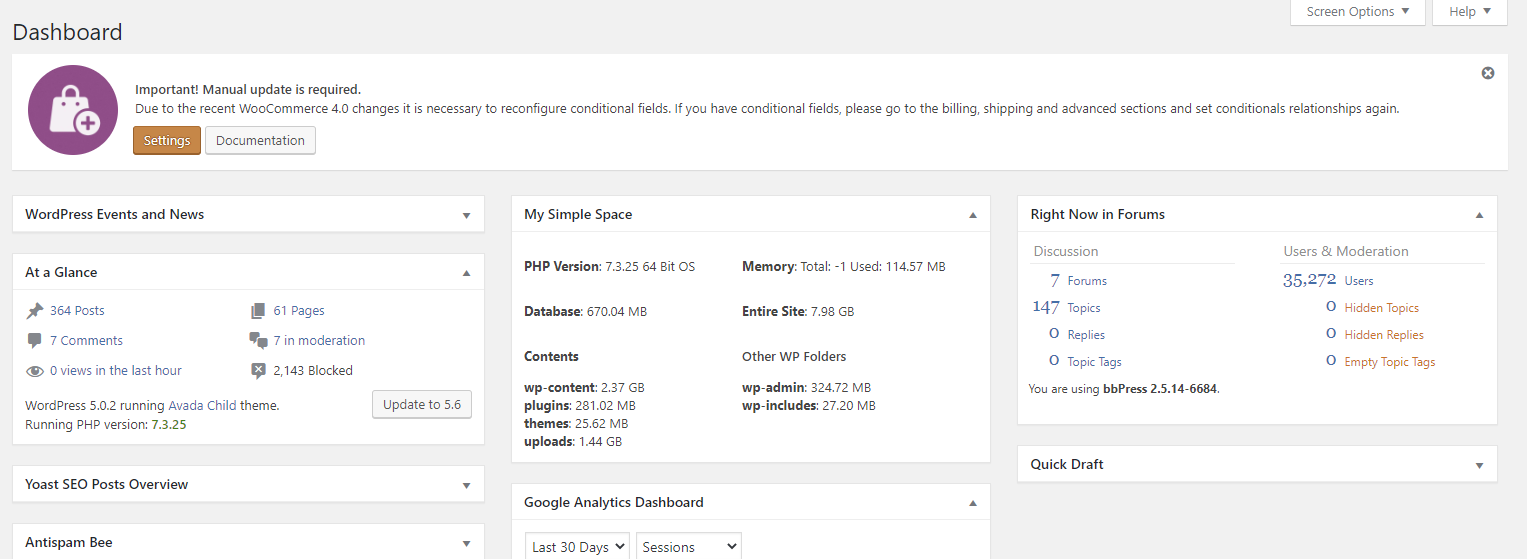Expand the WordPress Events and News widget
This screenshot has width=1527, height=559.
tap(466, 215)
